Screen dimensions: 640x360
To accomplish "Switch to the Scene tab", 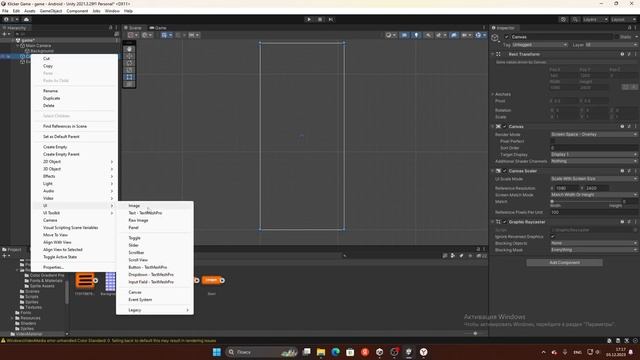I will click(x=133, y=28).
